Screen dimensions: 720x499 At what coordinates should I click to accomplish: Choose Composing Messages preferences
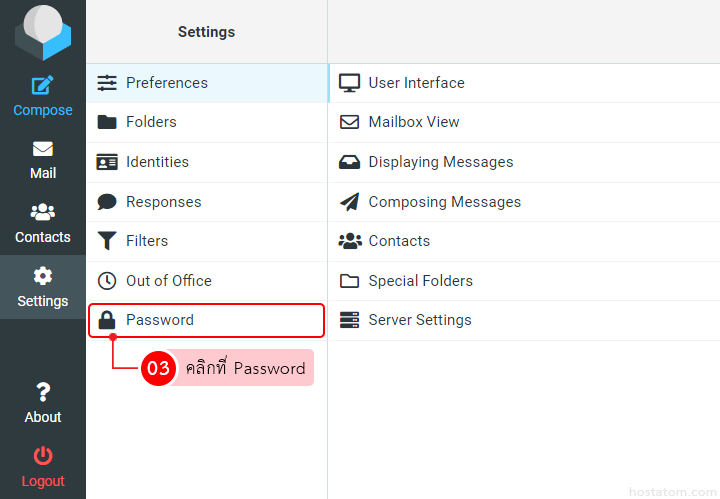click(x=444, y=202)
